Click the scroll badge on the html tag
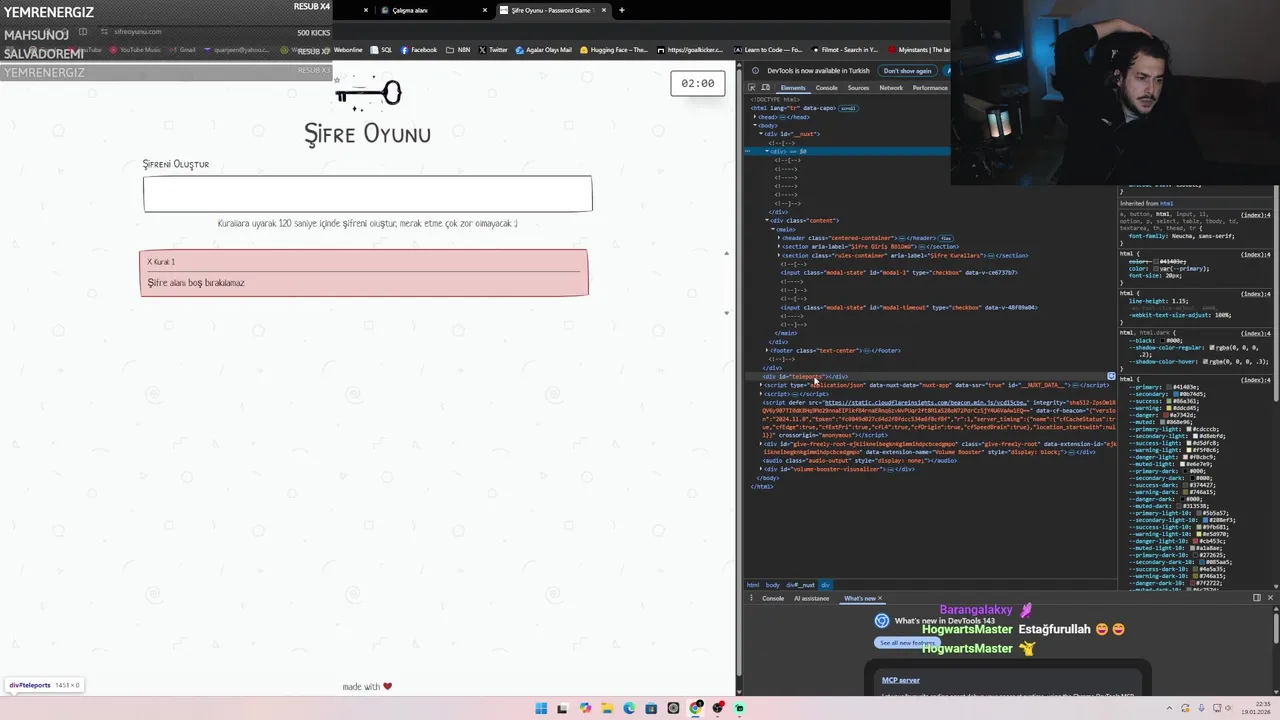The height and width of the screenshot is (720, 1280). [x=847, y=108]
